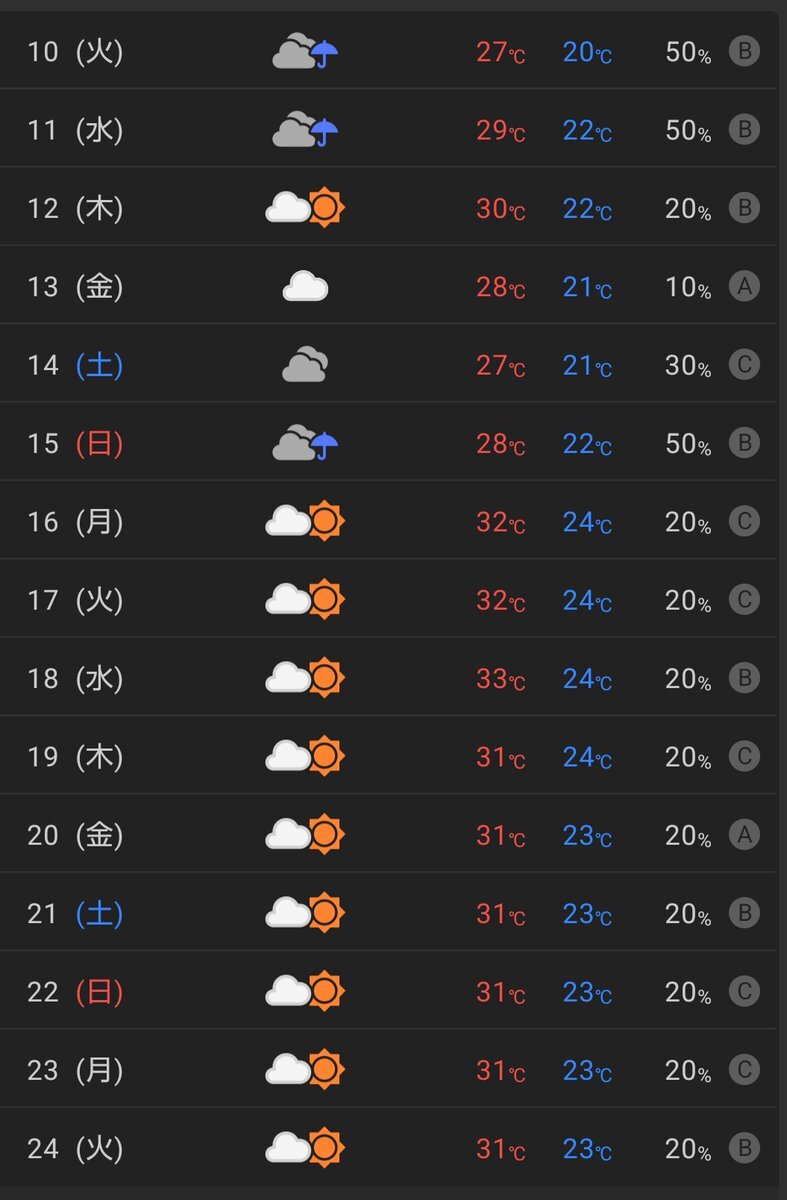Select the Saturday date label 21 (土)
This screenshot has height=1200, width=787.
click(x=75, y=914)
